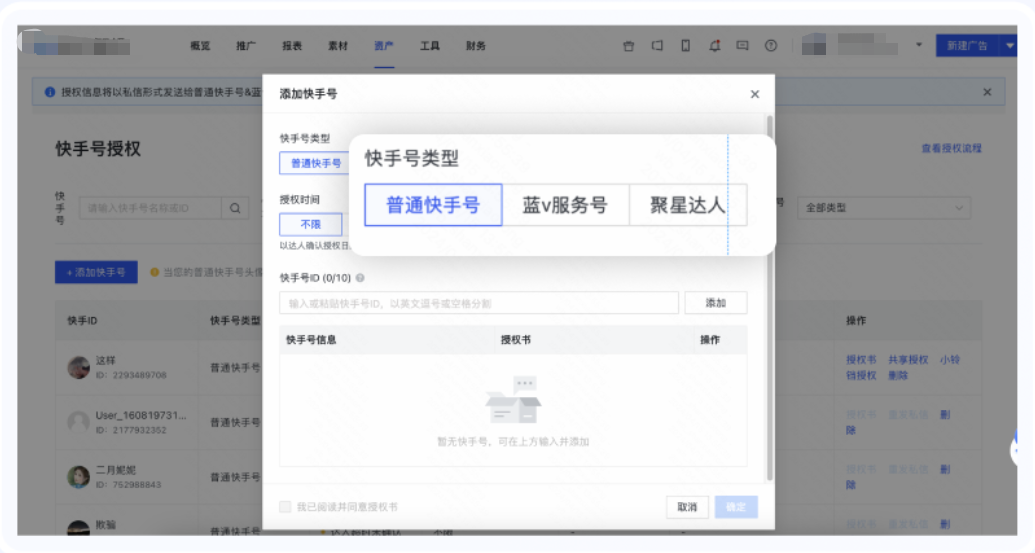
Task: Open the 财务 nav tab
Action: (476, 46)
